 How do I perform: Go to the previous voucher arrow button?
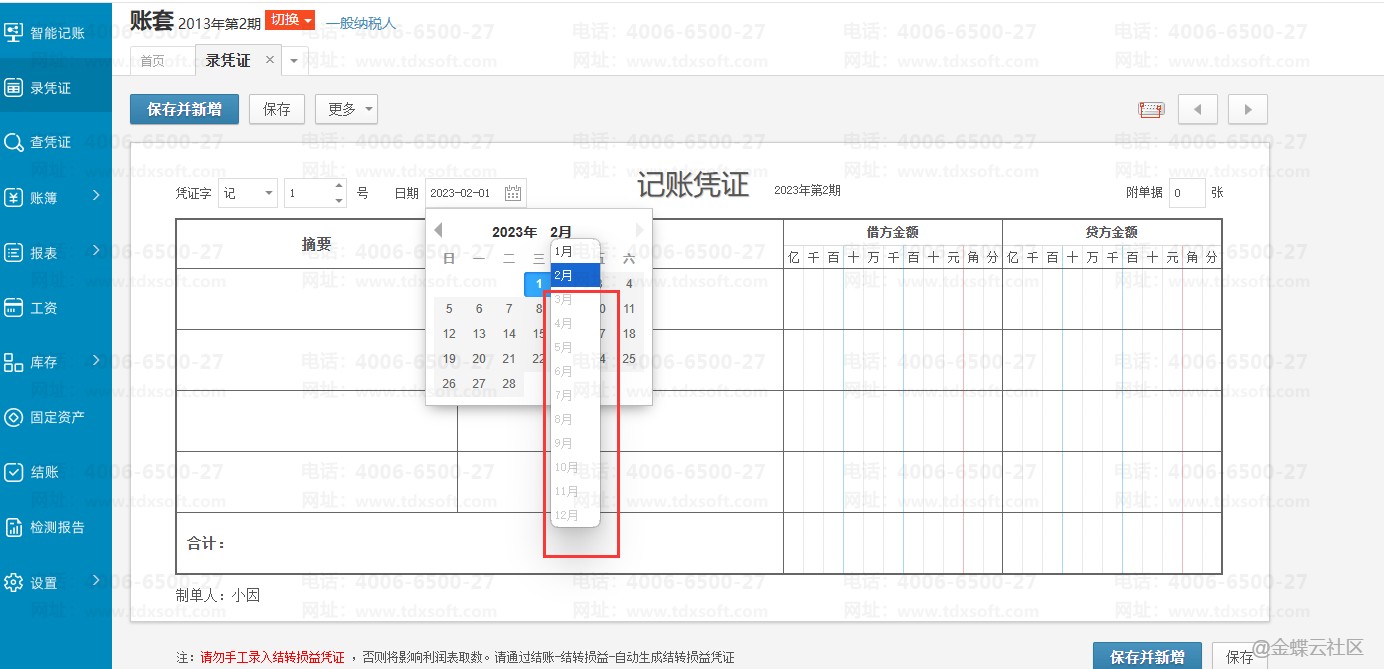click(1197, 109)
